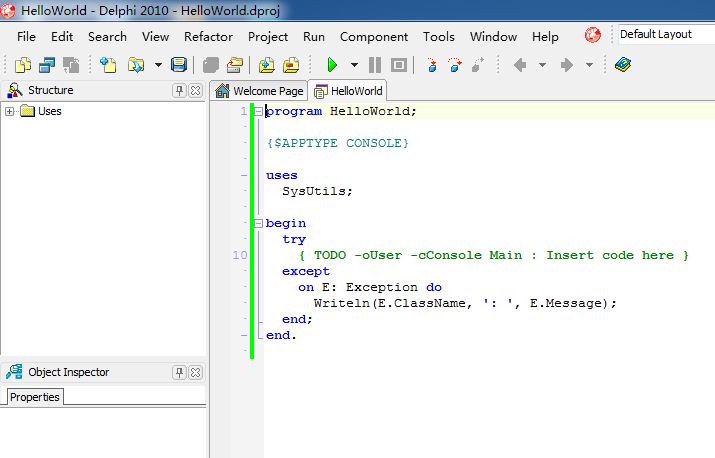Image resolution: width=715 pixels, height=458 pixels.
Task: Open the dropdown next to Open file icon
Action: (158, 65)
